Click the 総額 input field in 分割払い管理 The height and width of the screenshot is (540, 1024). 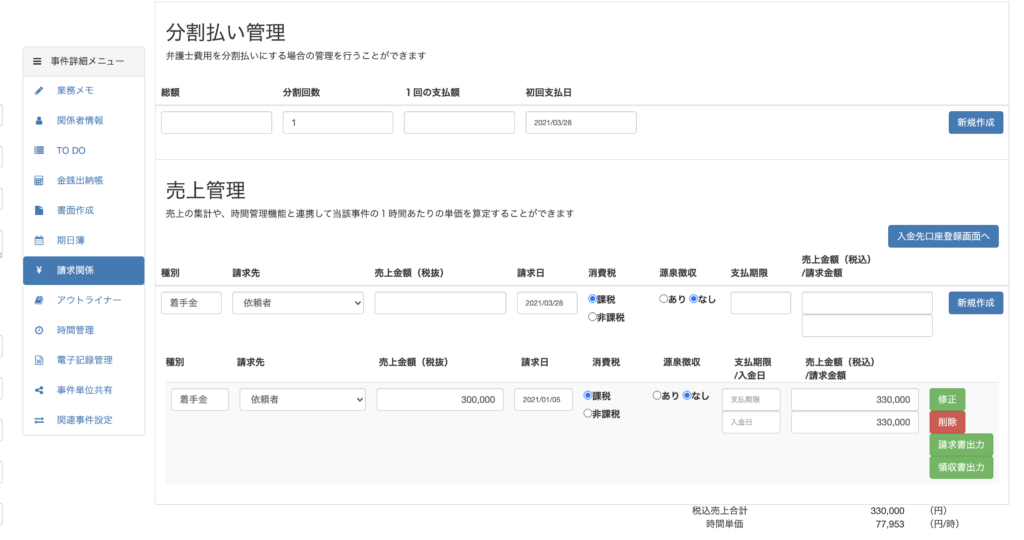pos(216,123)
